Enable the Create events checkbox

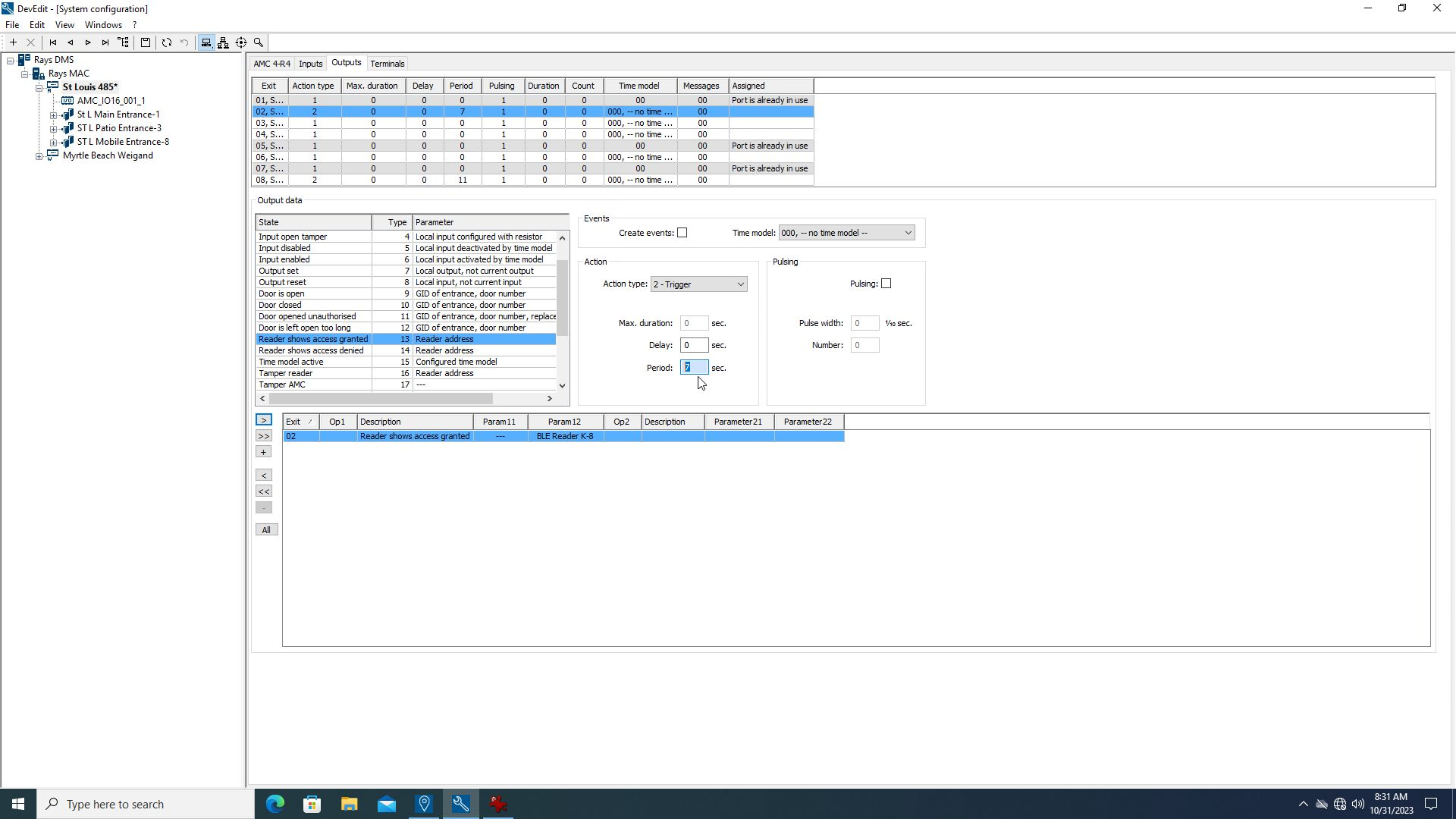(x=682, y=233)
